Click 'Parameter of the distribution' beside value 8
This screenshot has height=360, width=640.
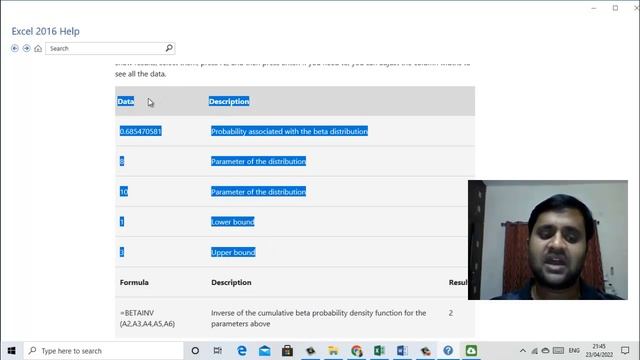click(x=258, y=161)
